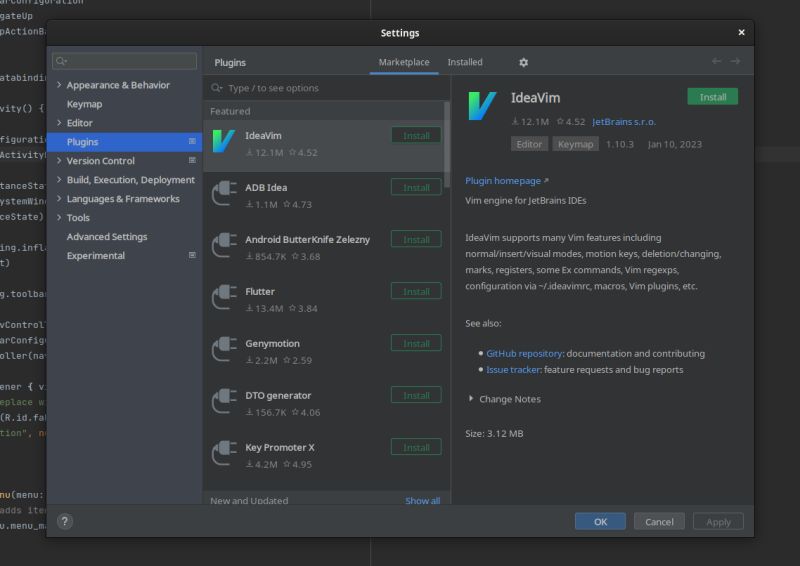The width and height of the screenshot is (800, 566).
Task: Install Android ButterKnife Zelezny plugin
Action: pos(416,239)
